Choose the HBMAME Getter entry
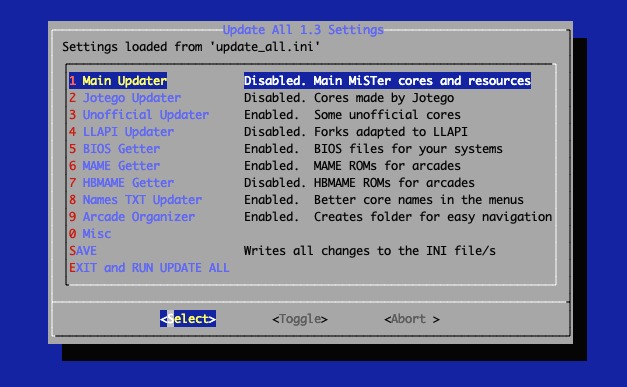This screenshot has width=627, height=387. [x=122, y=183]
